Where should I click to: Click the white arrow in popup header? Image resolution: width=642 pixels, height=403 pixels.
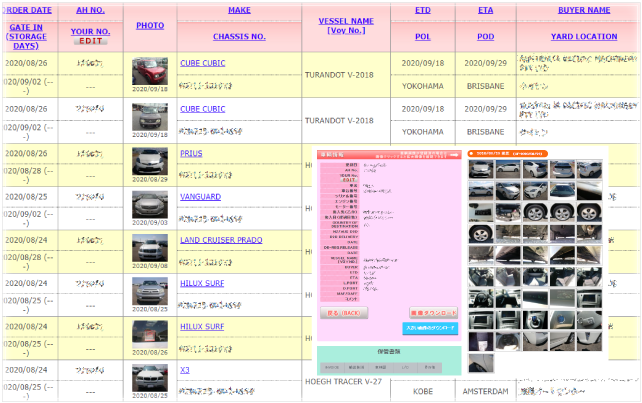click(x=454, y=155)
